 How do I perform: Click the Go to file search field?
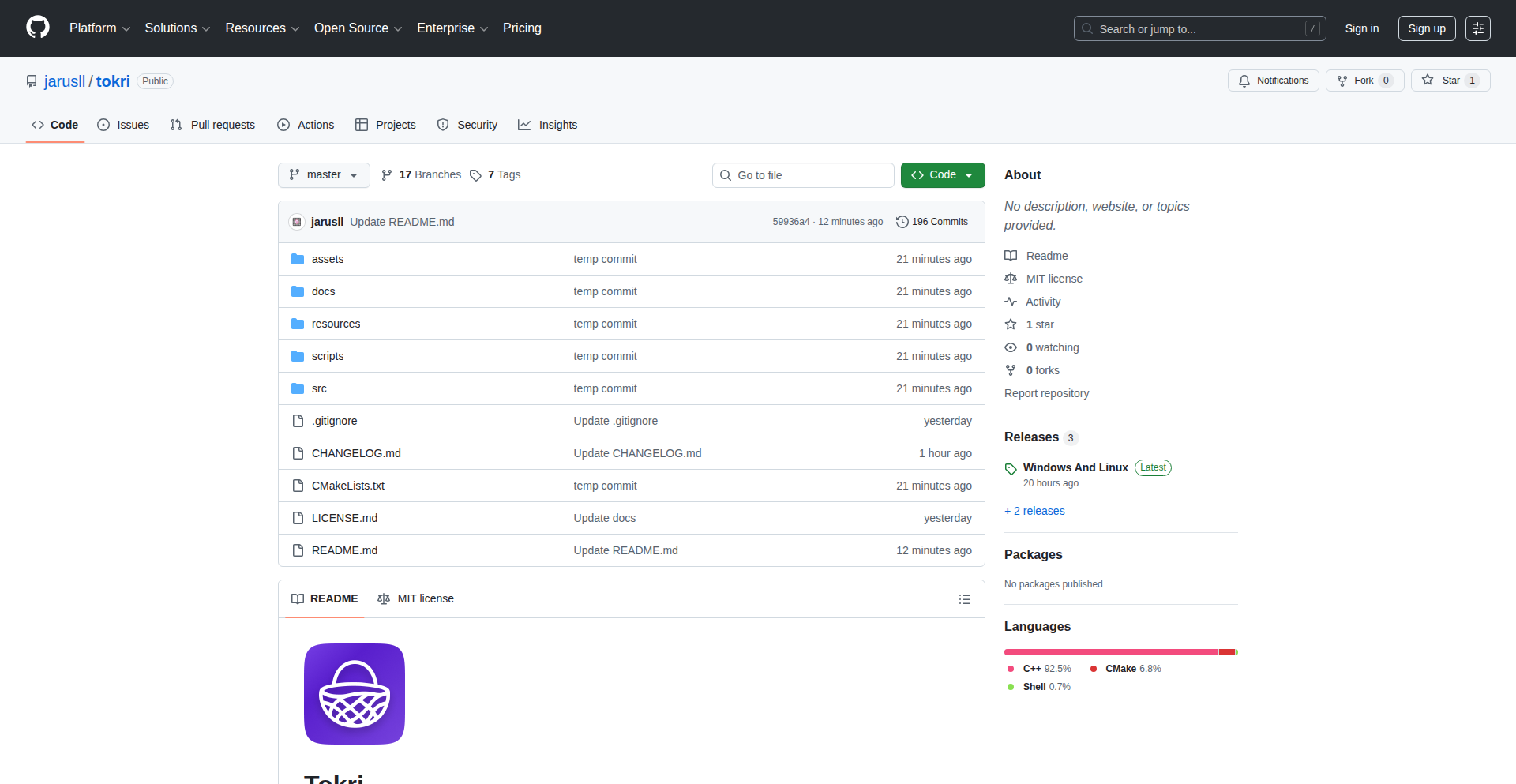click(x=803, y=175)
